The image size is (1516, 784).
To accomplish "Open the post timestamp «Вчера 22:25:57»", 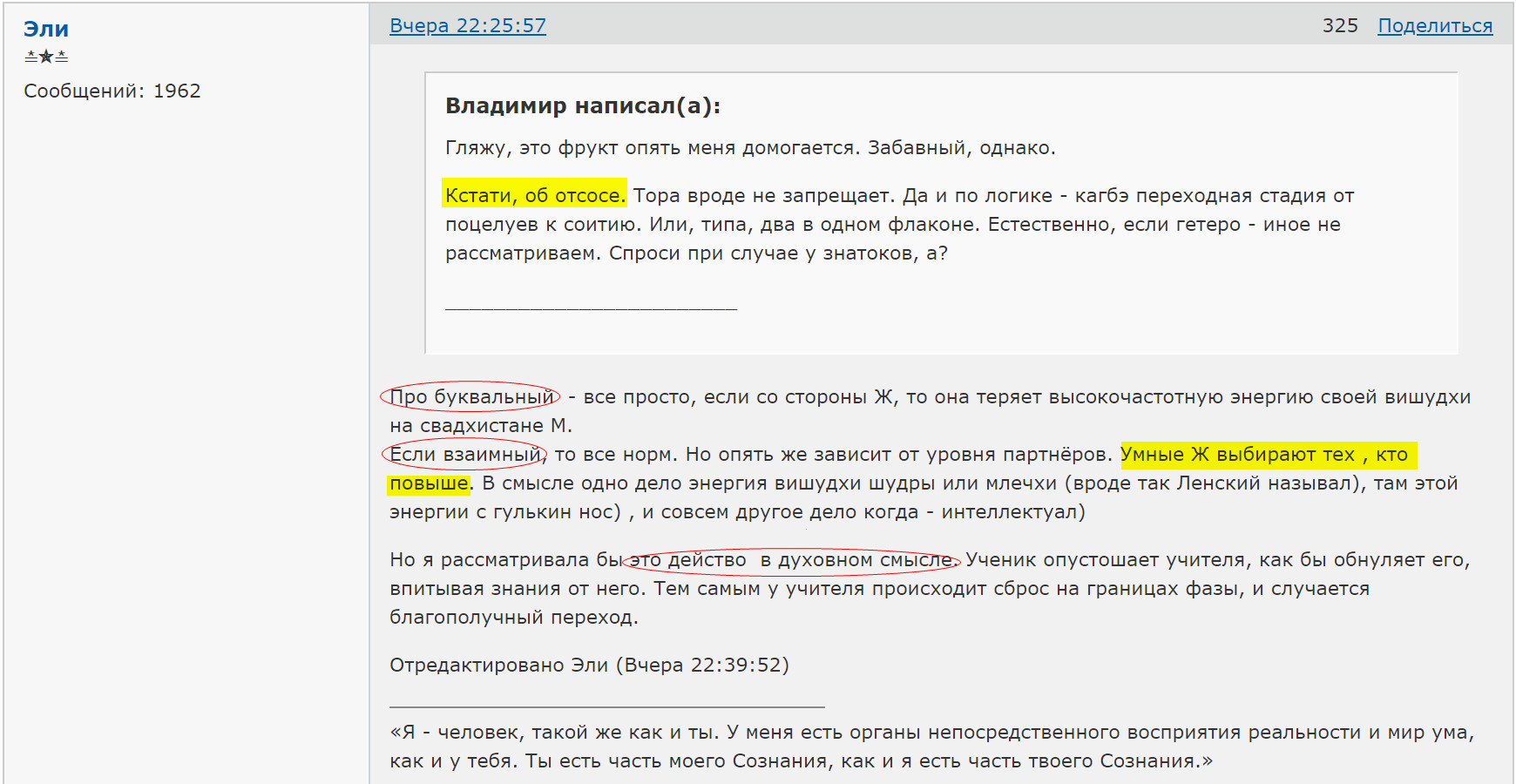I will click(x=467, y=25).
